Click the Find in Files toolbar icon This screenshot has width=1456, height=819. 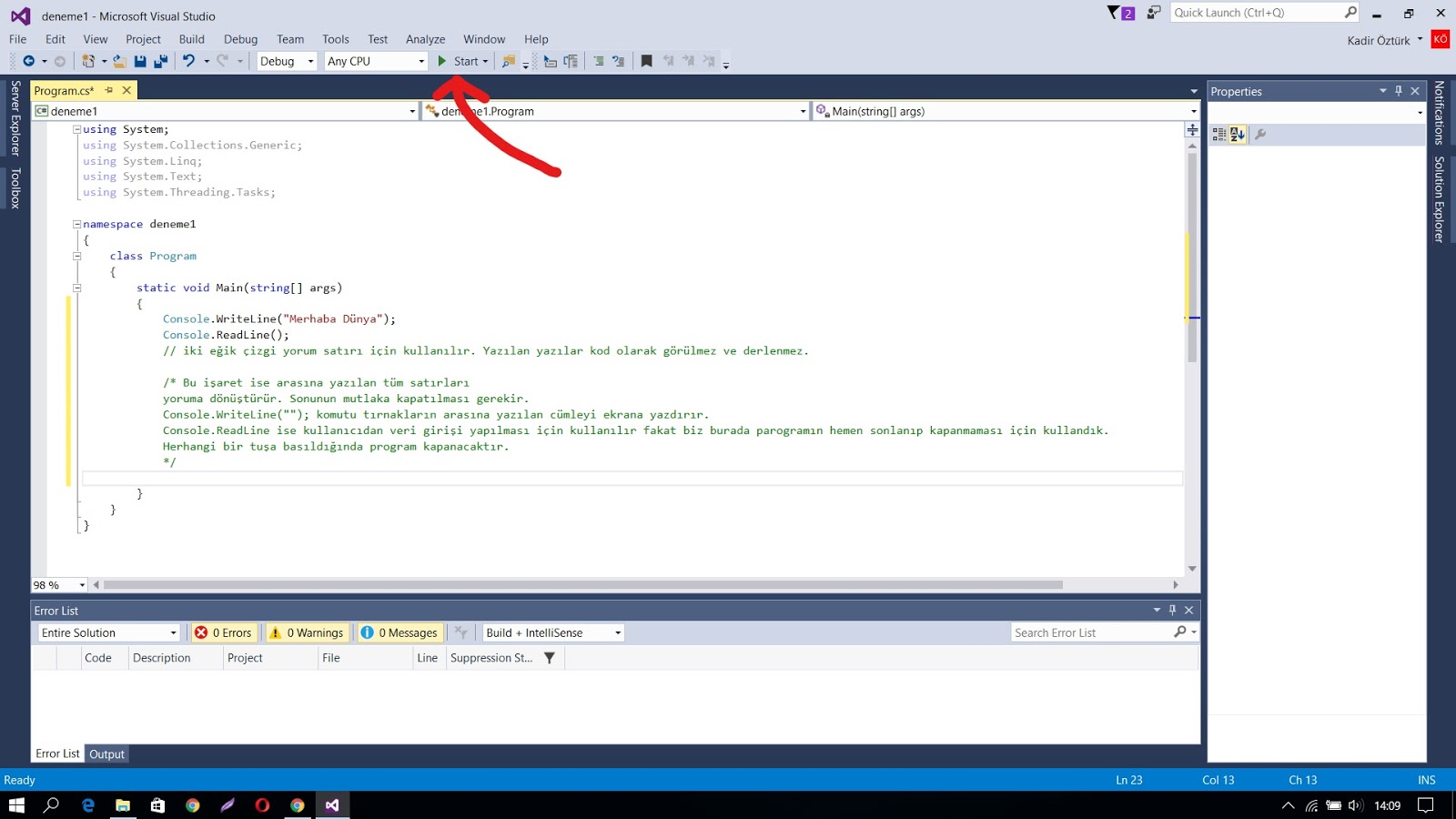point(509,61)
